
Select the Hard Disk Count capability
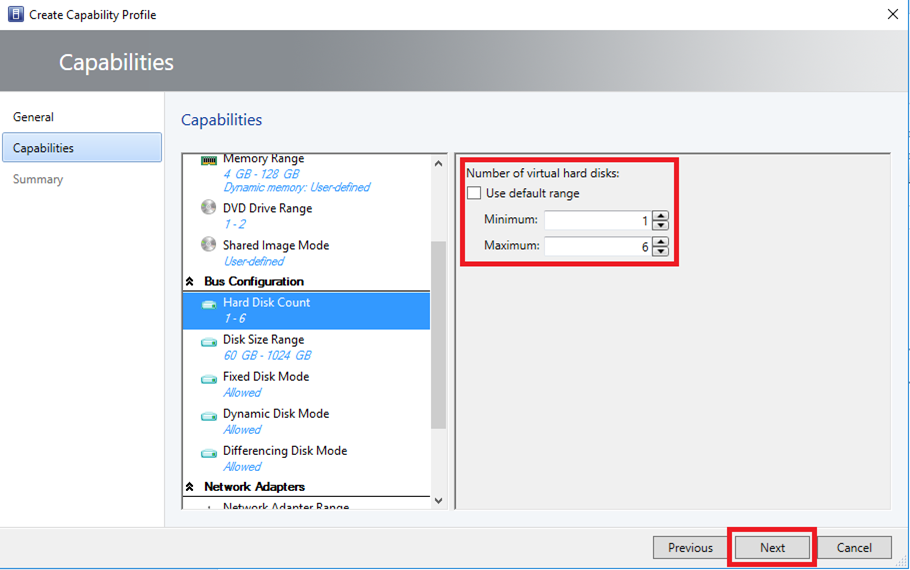pyautogui.click(x=306, y=311)
